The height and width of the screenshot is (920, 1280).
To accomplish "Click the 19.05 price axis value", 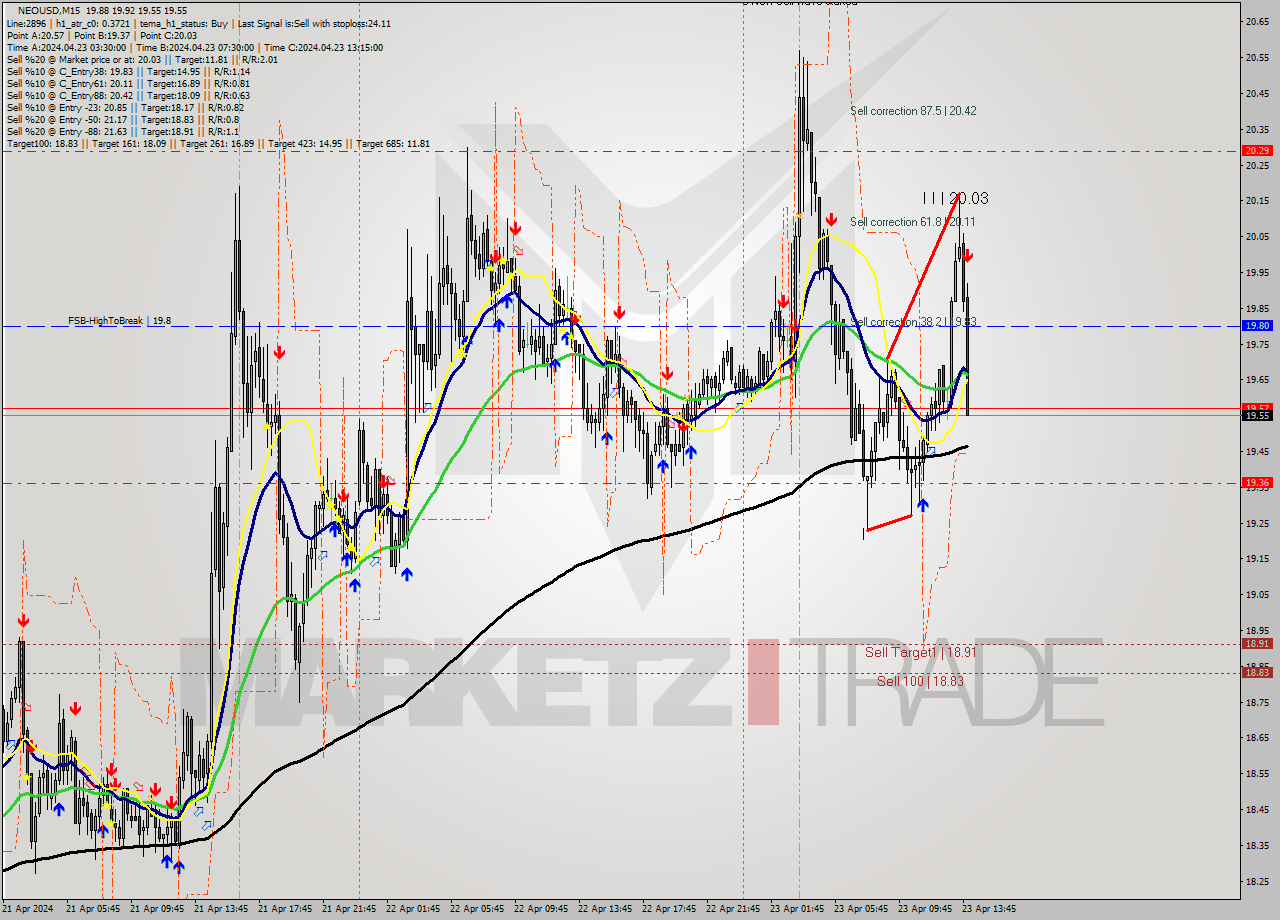I will pyautogui.click(x=1257, y=594).
